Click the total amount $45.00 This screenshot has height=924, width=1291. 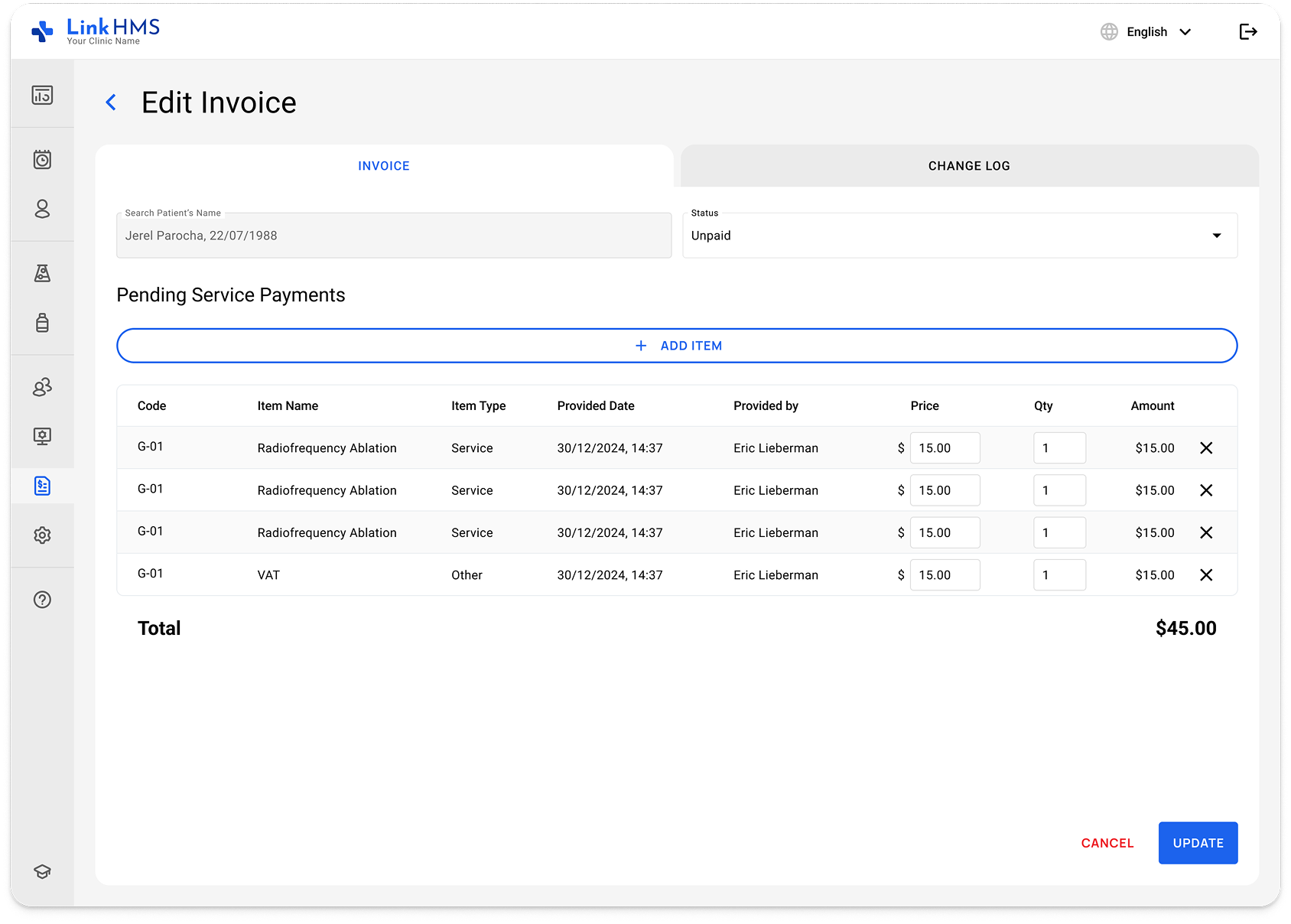(x=1185, y=629)
